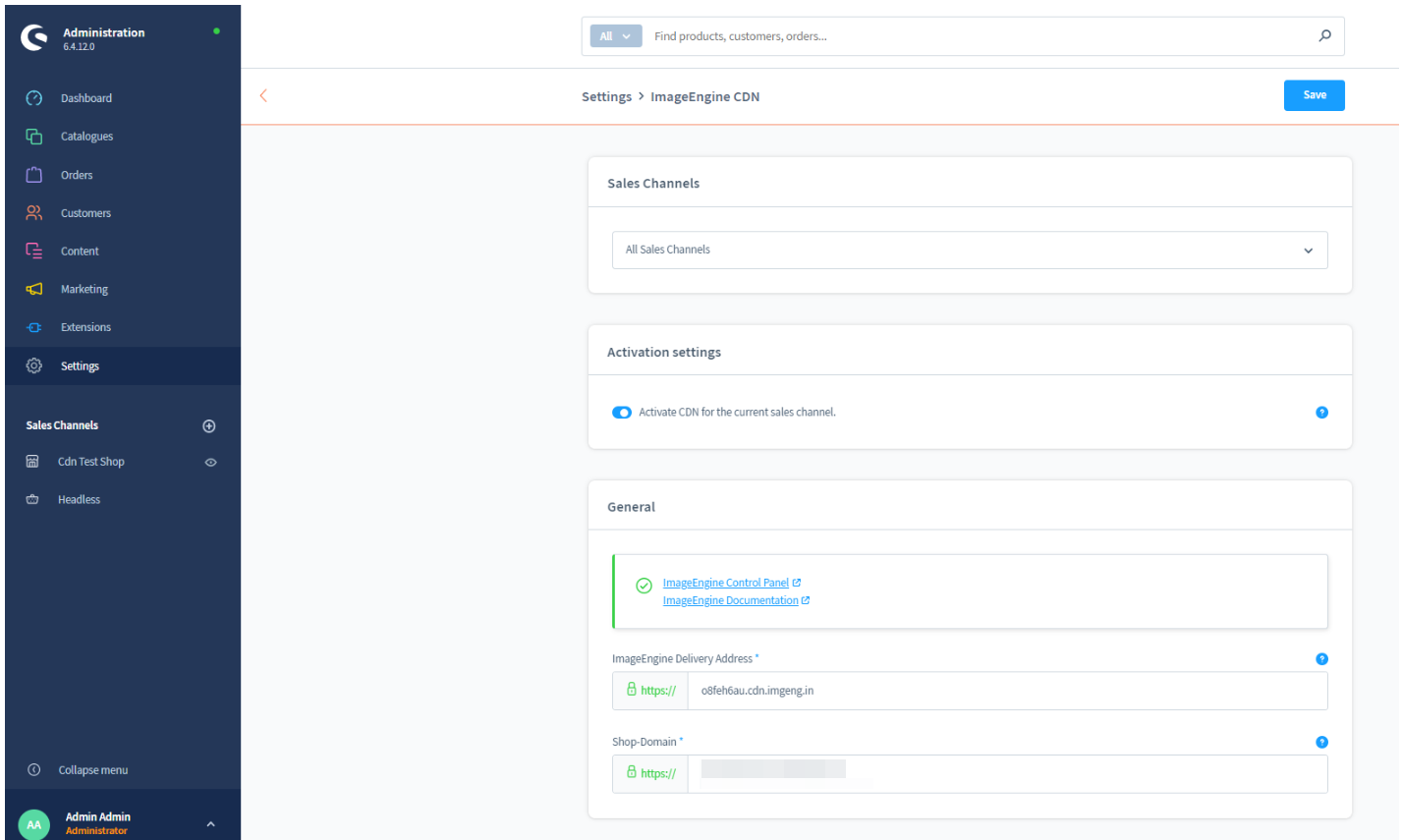Open the All Sales Channels dropdown
The height and width of the screenshot is (840, 1402).
click(970, 251)
